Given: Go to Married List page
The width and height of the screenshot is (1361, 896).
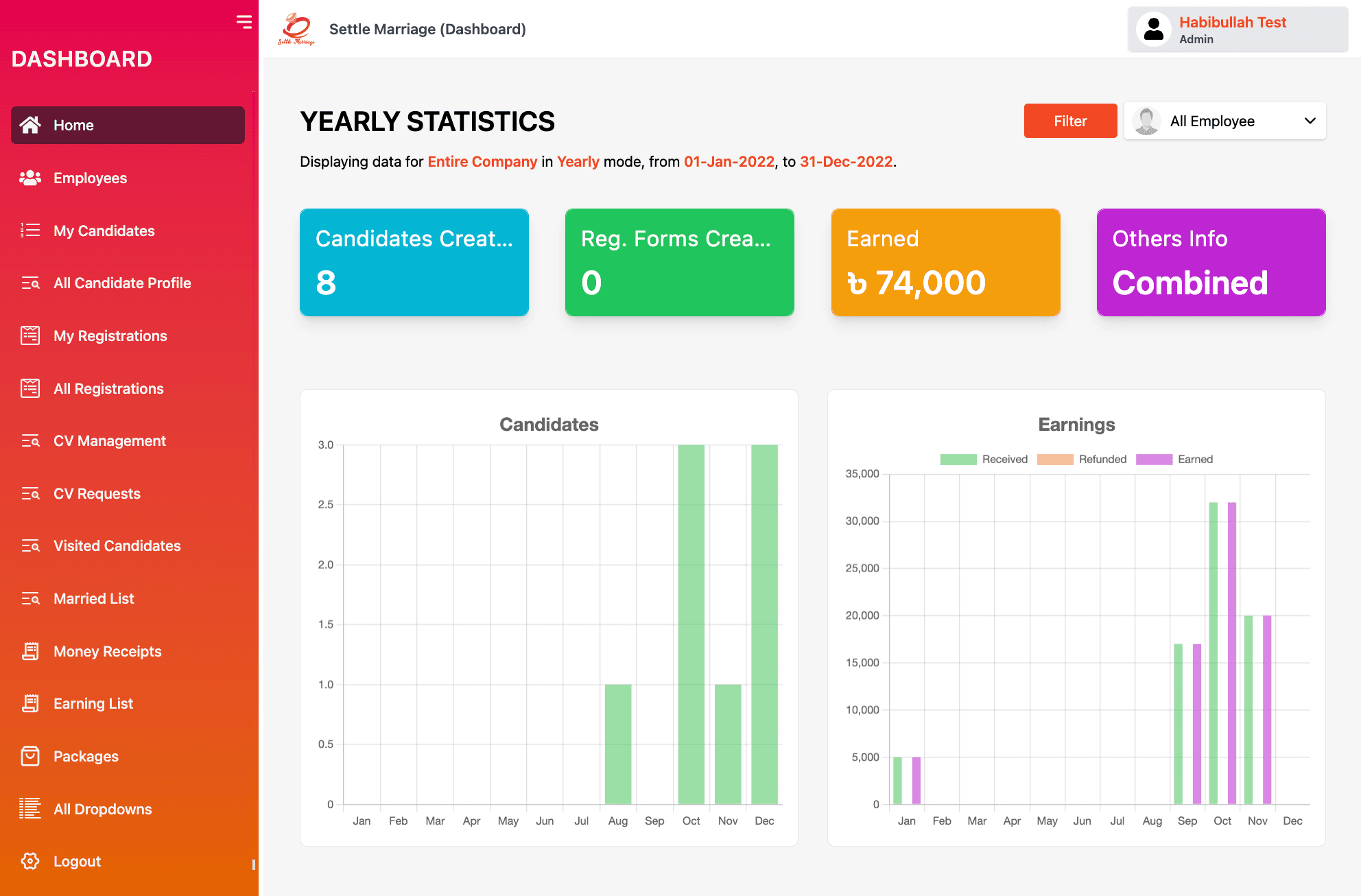Looking at the screenshot, I should click(x=94, y=599).
